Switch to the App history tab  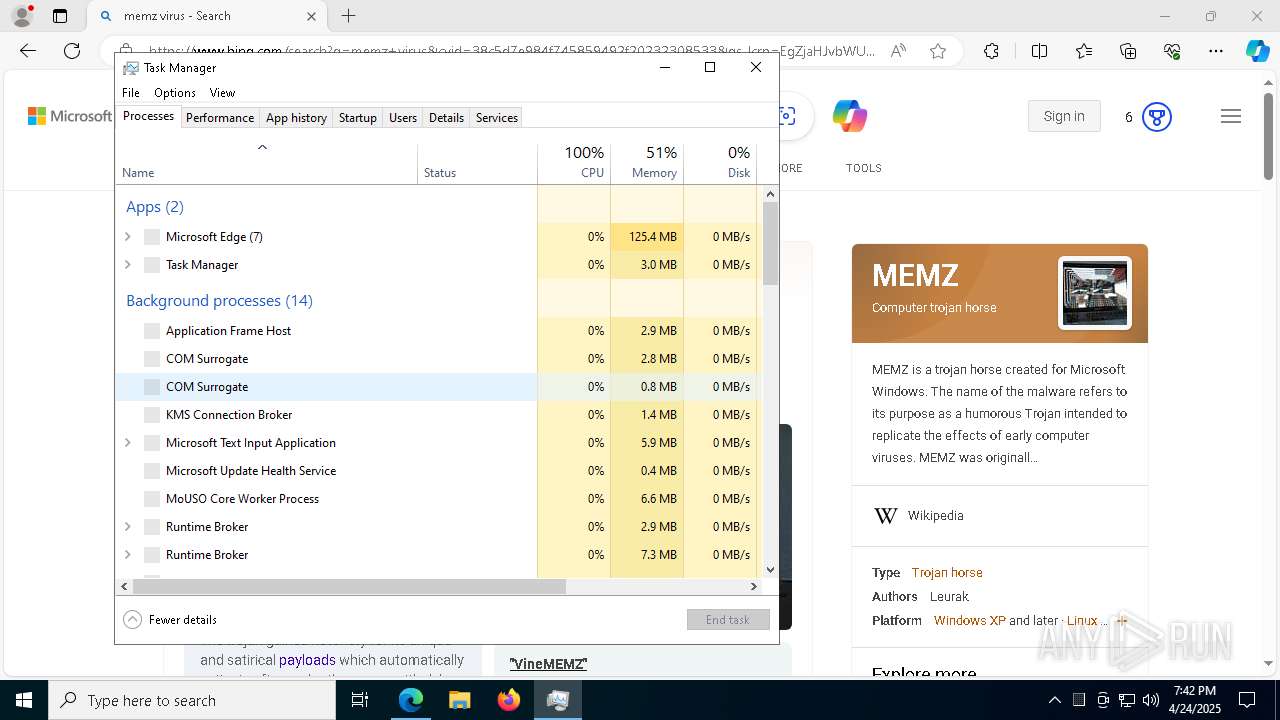296,118
